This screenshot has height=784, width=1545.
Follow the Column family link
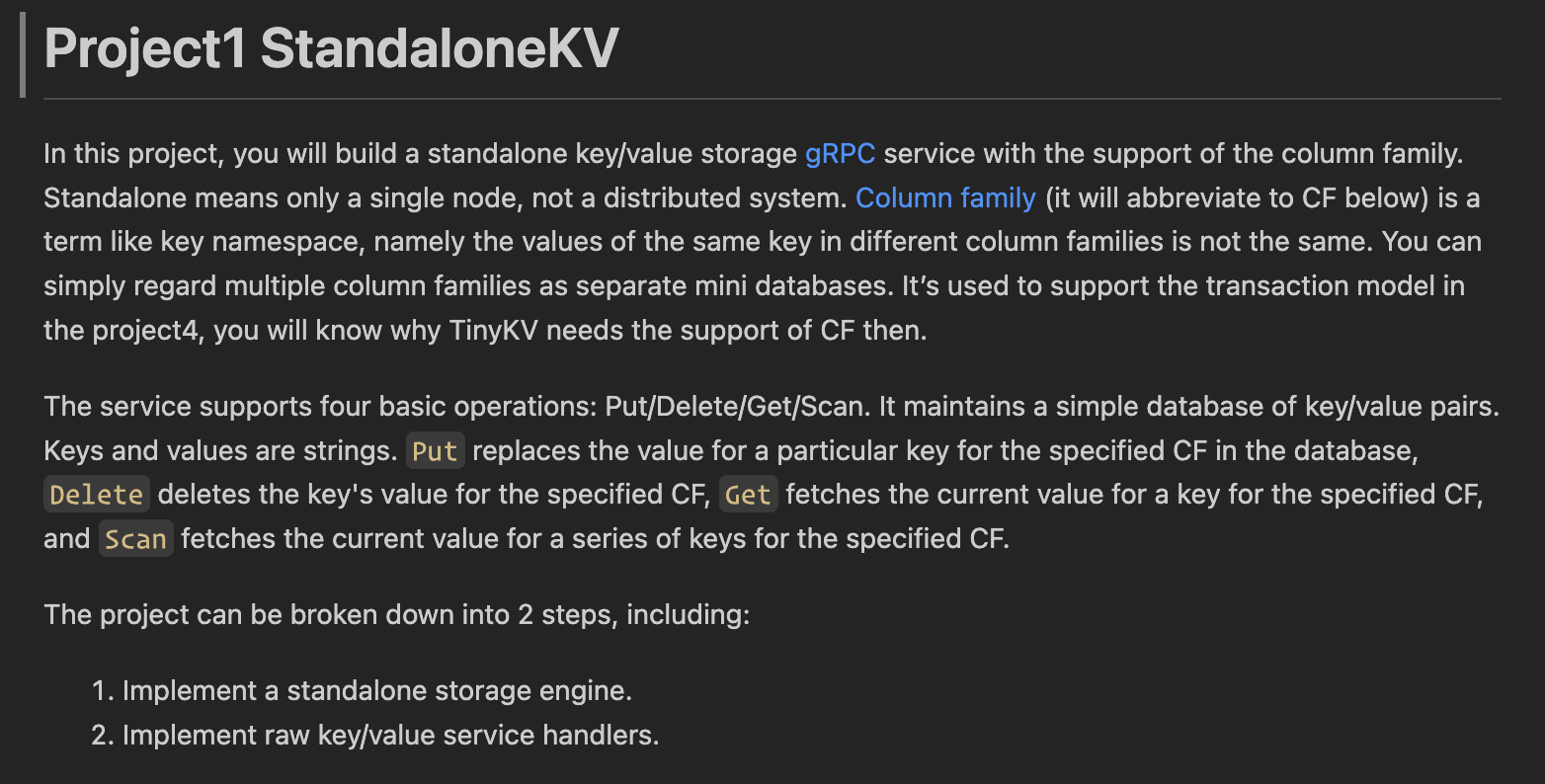(x=944, y=197)
